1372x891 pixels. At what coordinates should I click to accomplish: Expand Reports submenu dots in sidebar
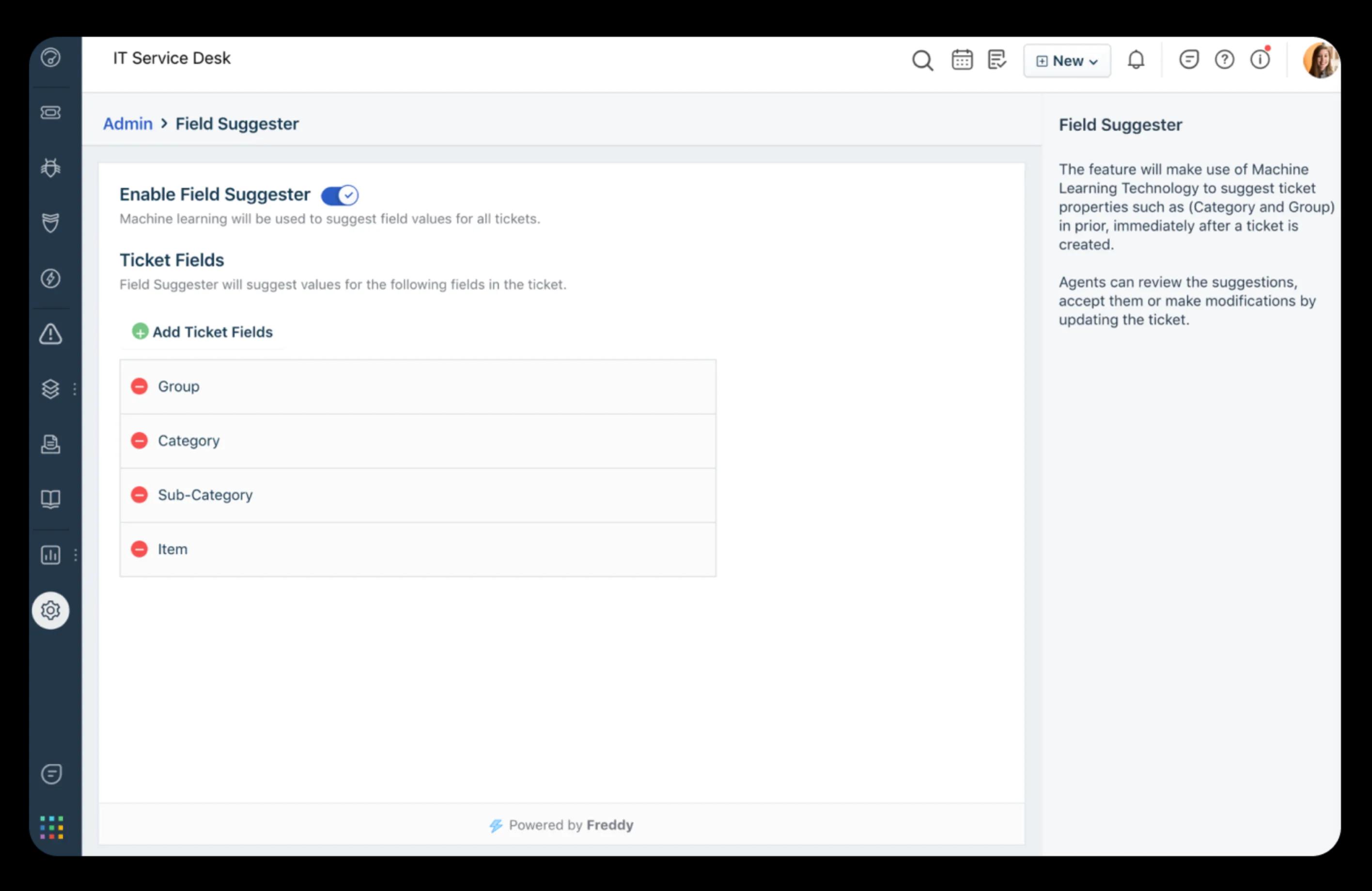[x=76, y=555]
